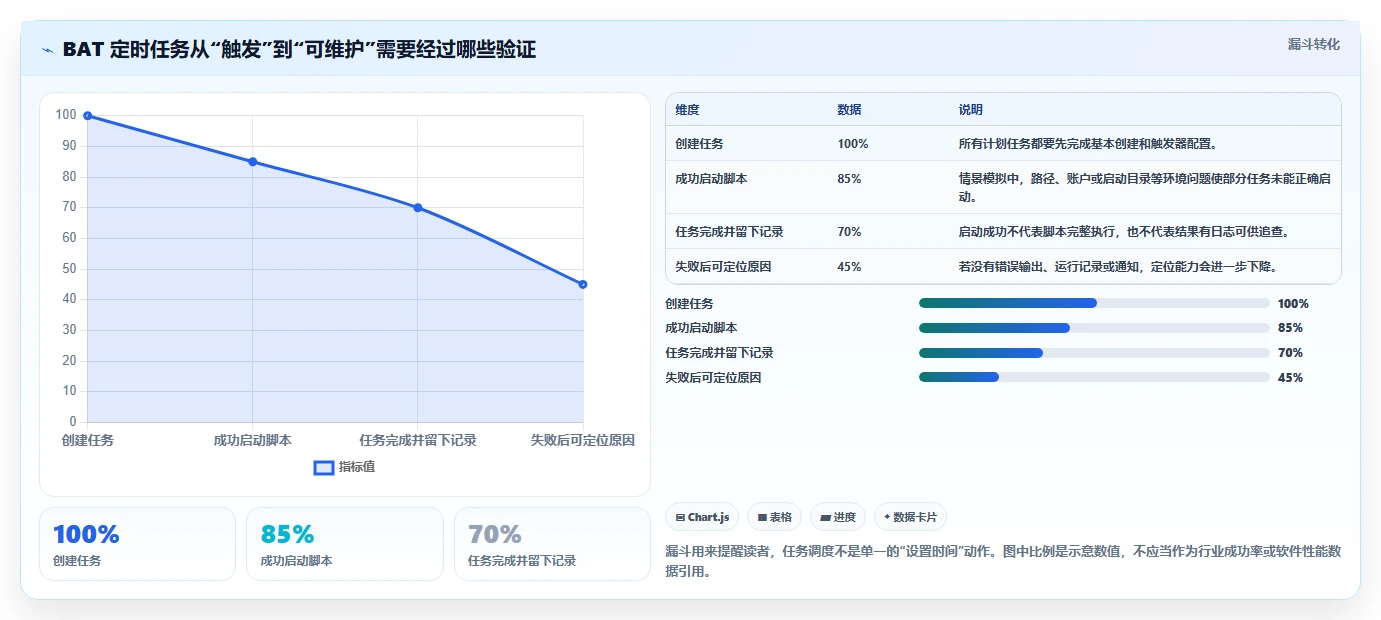Screen dimensions: 1381x620
Task: Click the chart data point at 成功启动脚本 (85)
Action: click(x=253, y=162)
